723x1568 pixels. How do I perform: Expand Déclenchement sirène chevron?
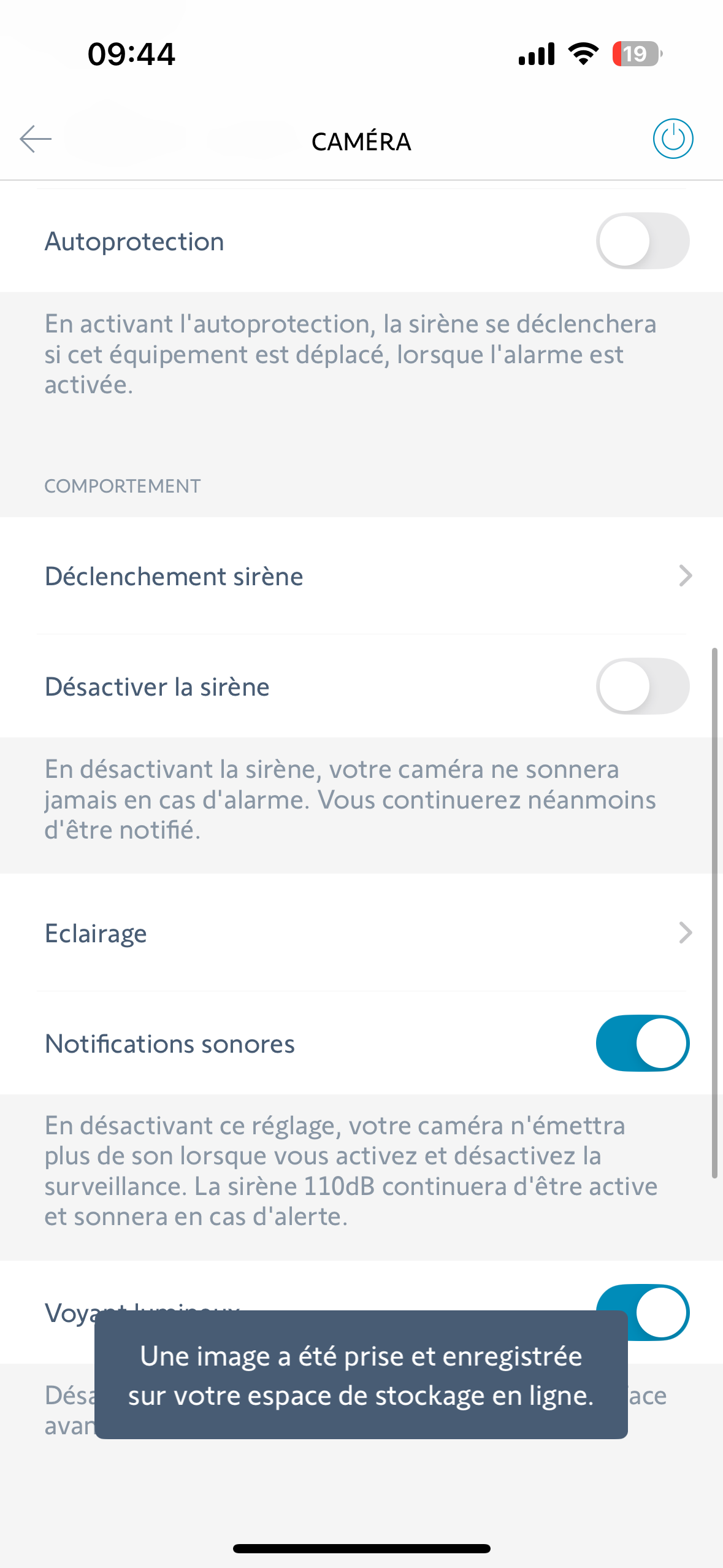click(x=685, y=576)
